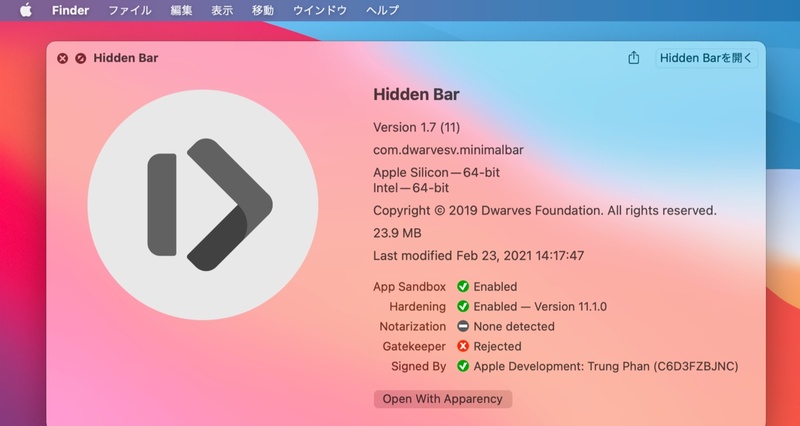Click the green check icon next to Hardening
Viewport: 800px width, 426px height.
pos(463,307)
